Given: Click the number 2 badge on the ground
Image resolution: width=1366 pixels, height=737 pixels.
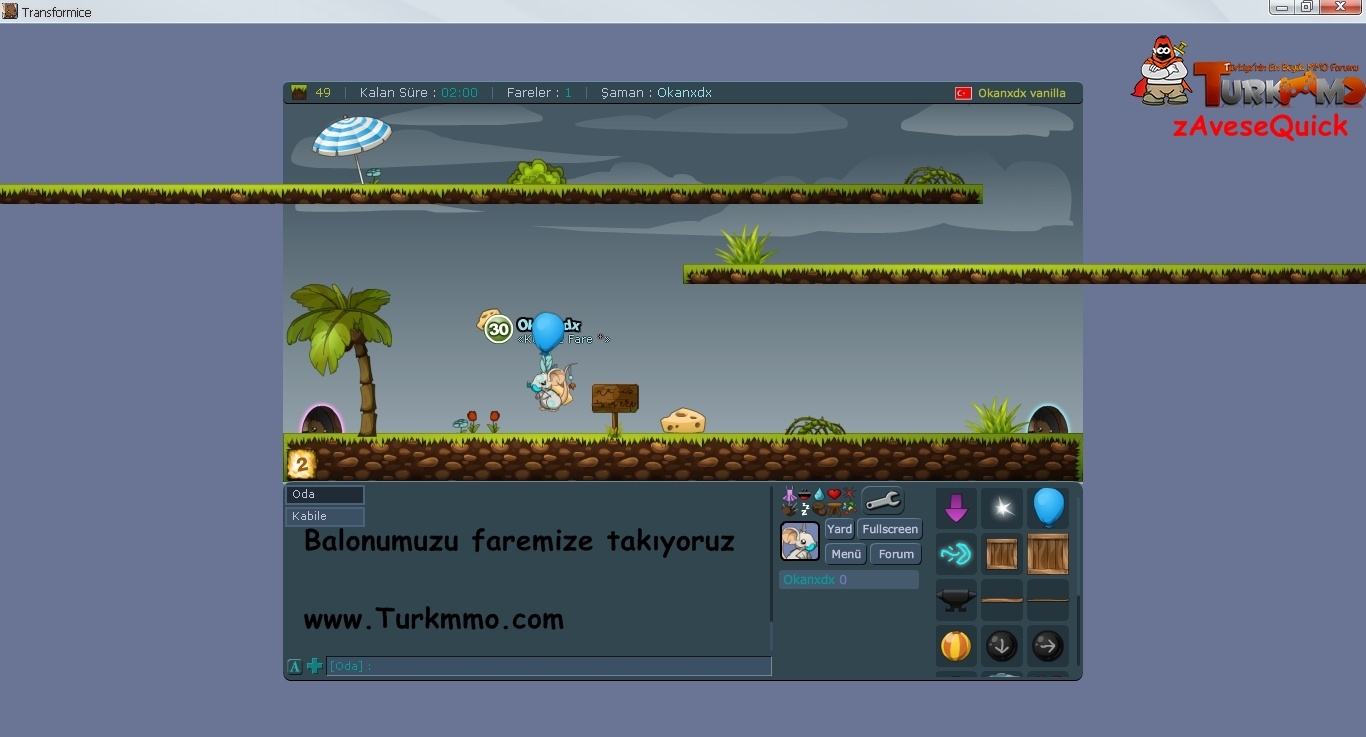Looking at the screenshot, I should [x=301, y=464].
